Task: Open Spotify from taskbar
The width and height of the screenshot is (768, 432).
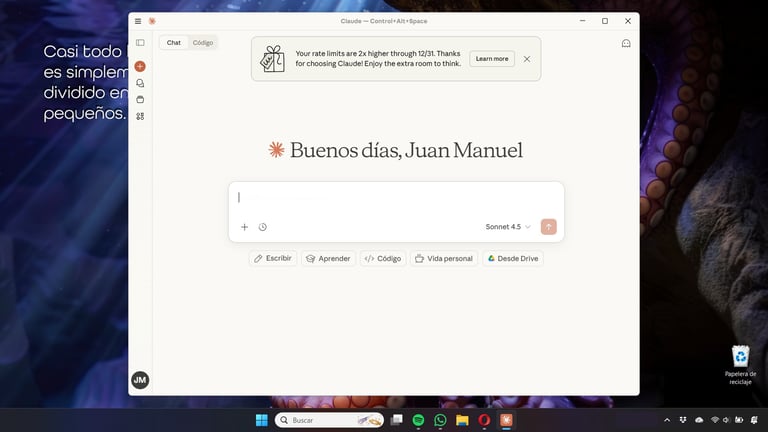Action: 418,420
